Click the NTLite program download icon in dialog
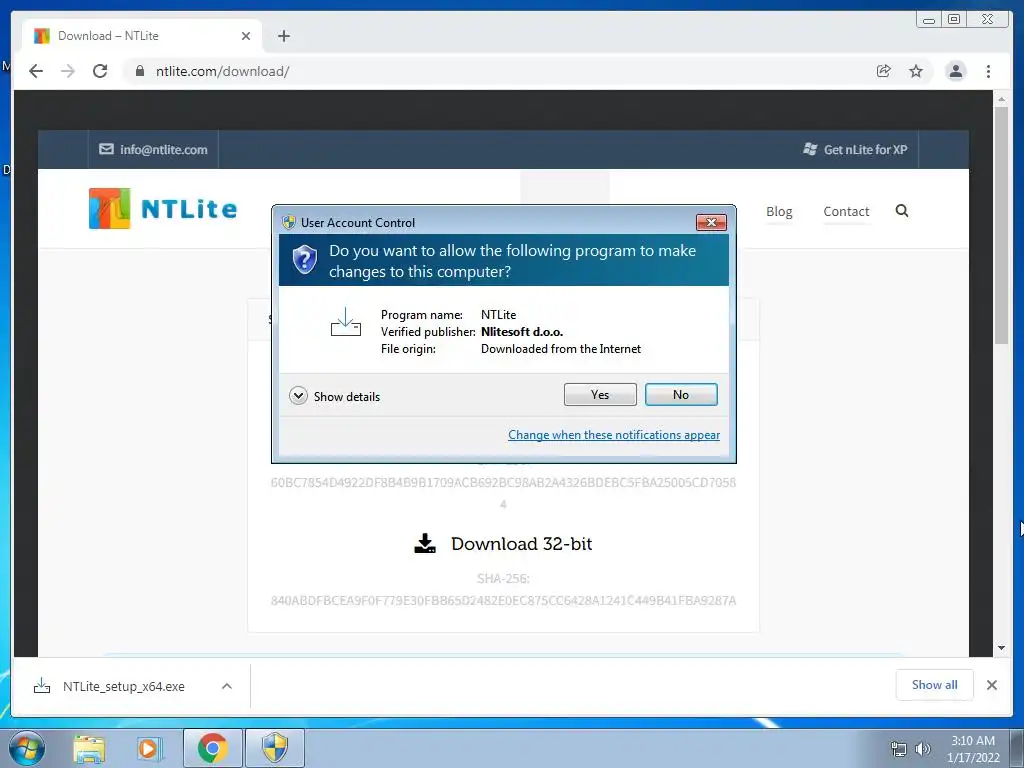The width and height of the screenshot is (1024, 768). tap(345, 323)
